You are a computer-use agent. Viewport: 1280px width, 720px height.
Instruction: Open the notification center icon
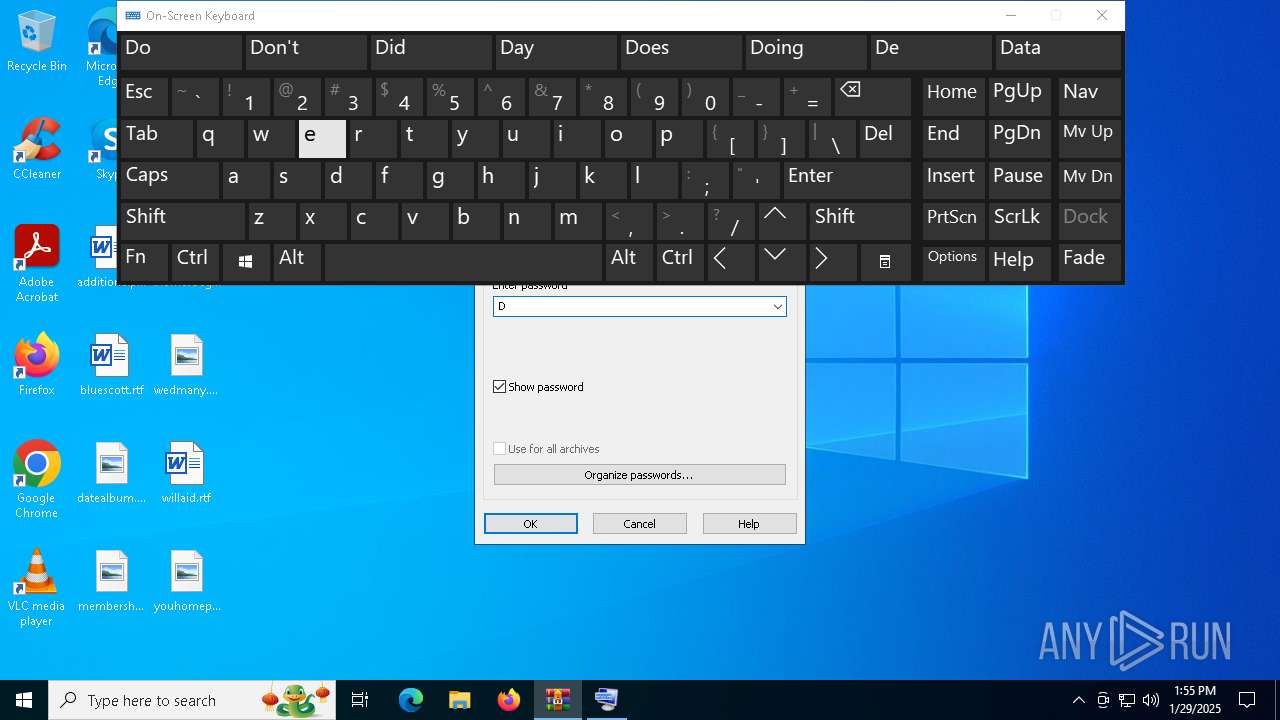click(1247, 700)
